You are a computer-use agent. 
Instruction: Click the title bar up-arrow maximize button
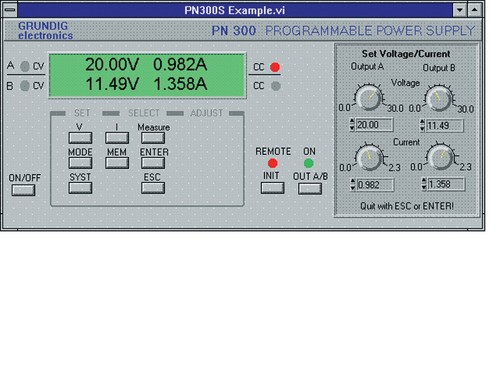click(475, 10)
